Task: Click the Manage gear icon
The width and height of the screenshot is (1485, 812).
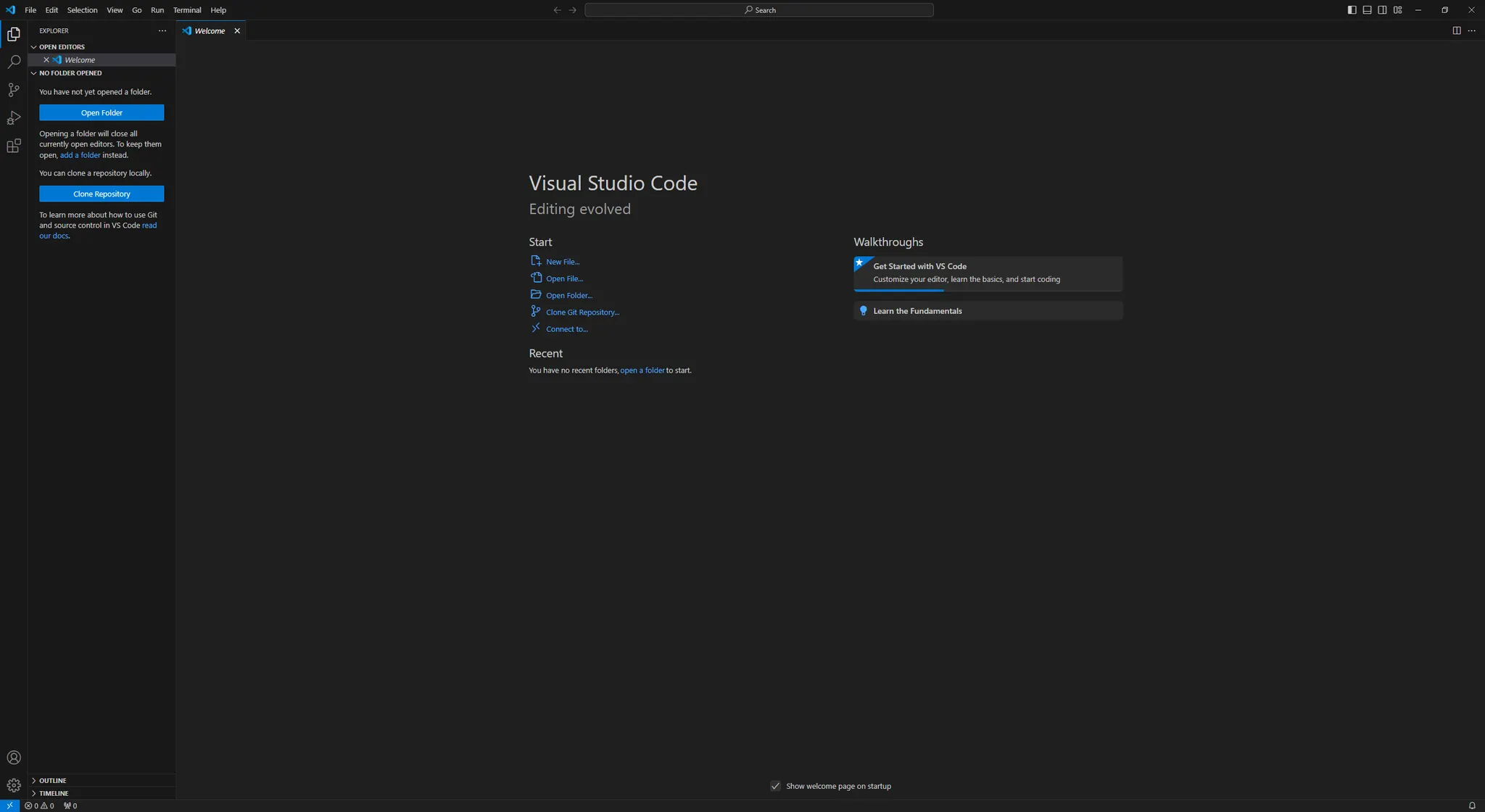Action: 14,785
